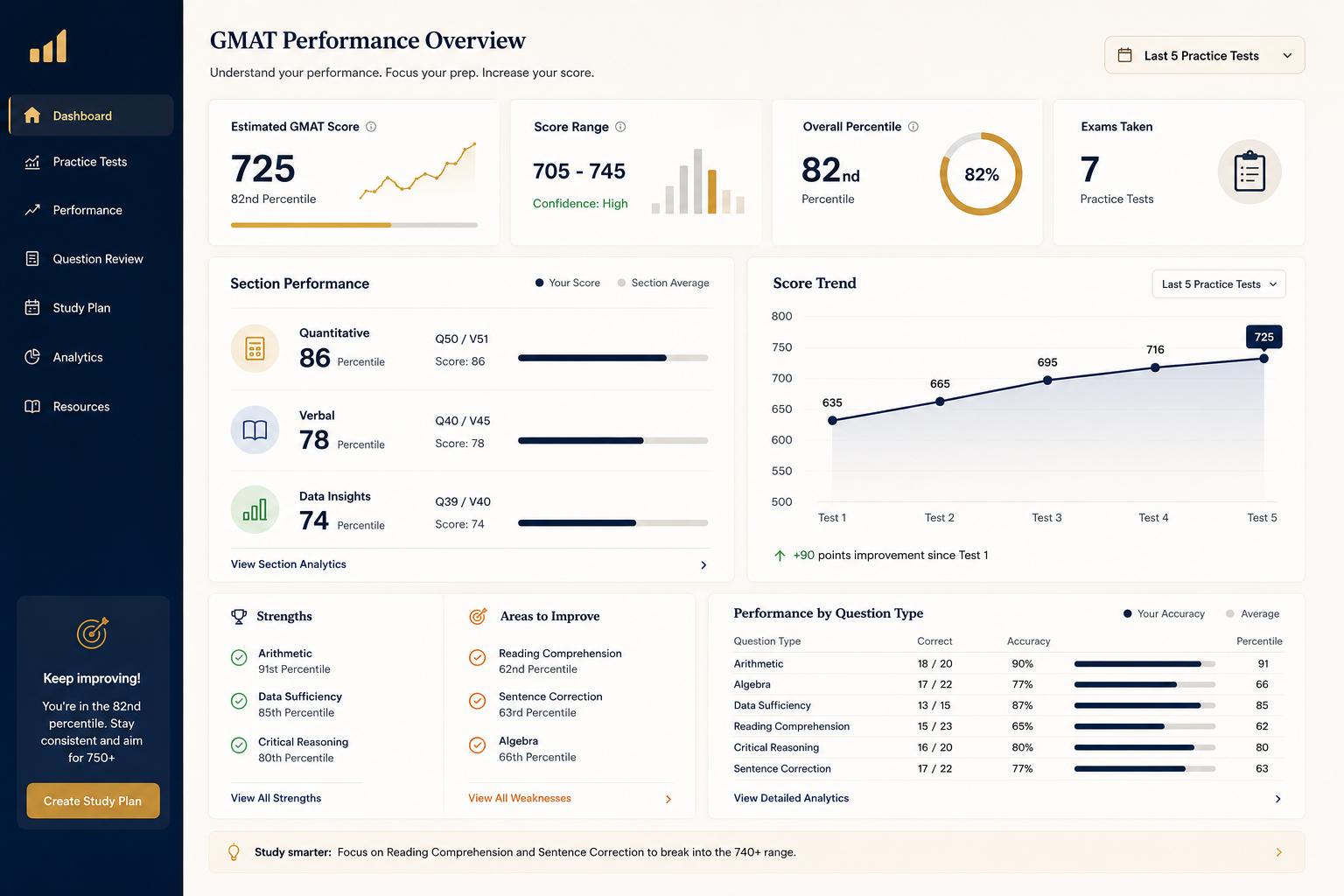The width and height of the screenshot is (1344, 896).
Task: Click check icon beside Reading Comprehension weakness
Action: tap(478, 658)
